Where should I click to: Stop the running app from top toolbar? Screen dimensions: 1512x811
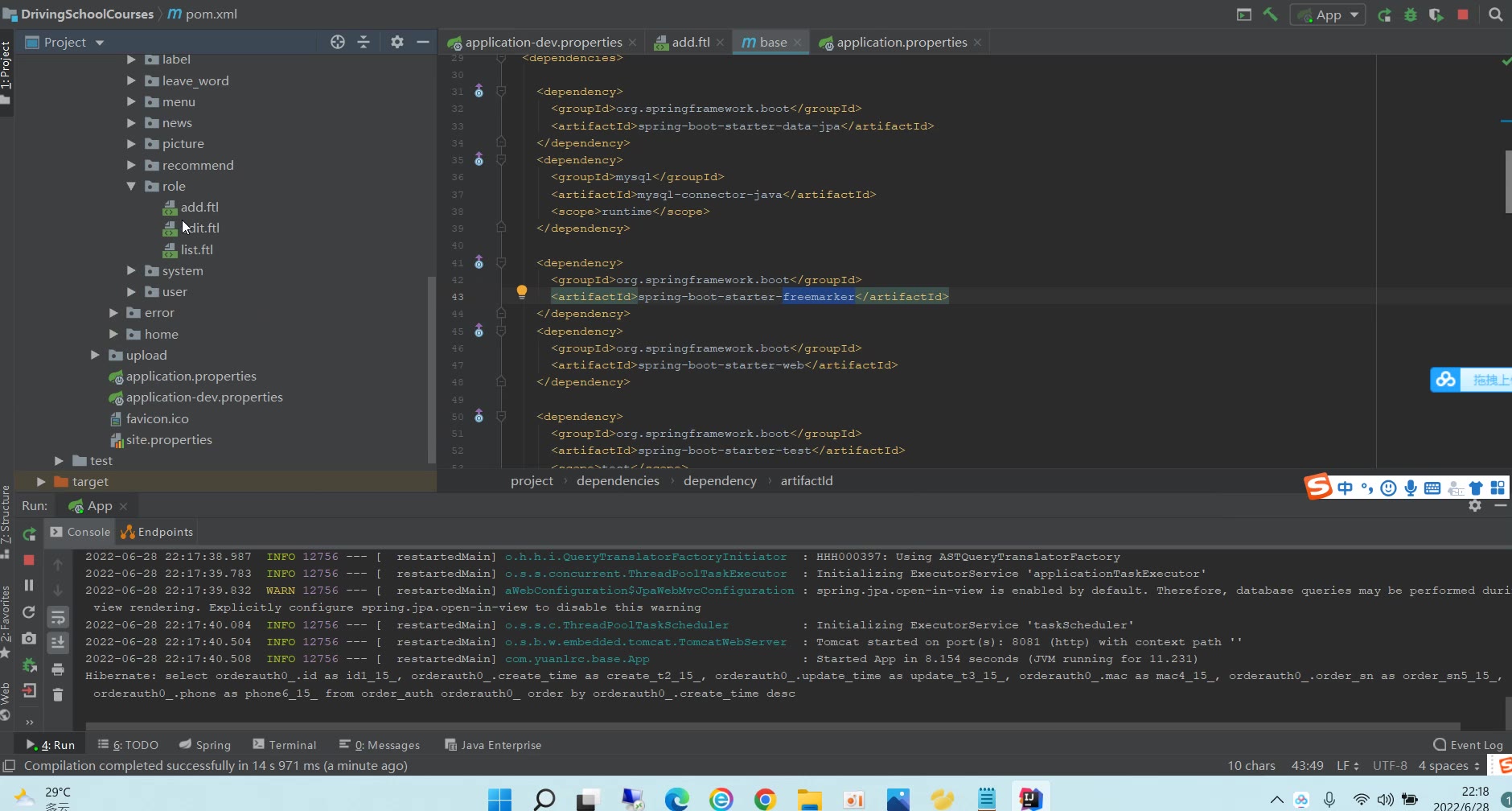(x=1463, y=14)
